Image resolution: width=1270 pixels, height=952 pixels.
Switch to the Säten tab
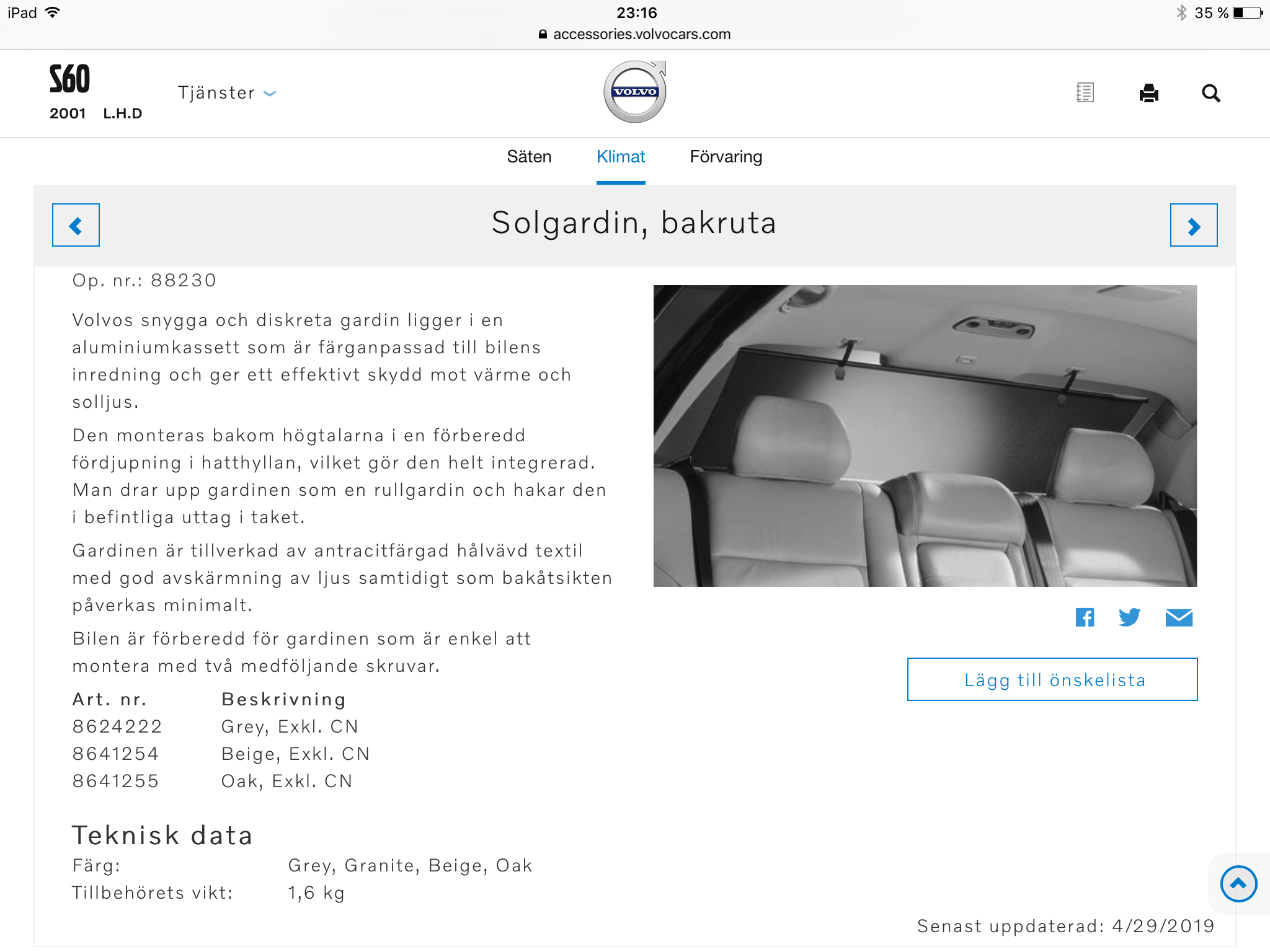[529, 157]
